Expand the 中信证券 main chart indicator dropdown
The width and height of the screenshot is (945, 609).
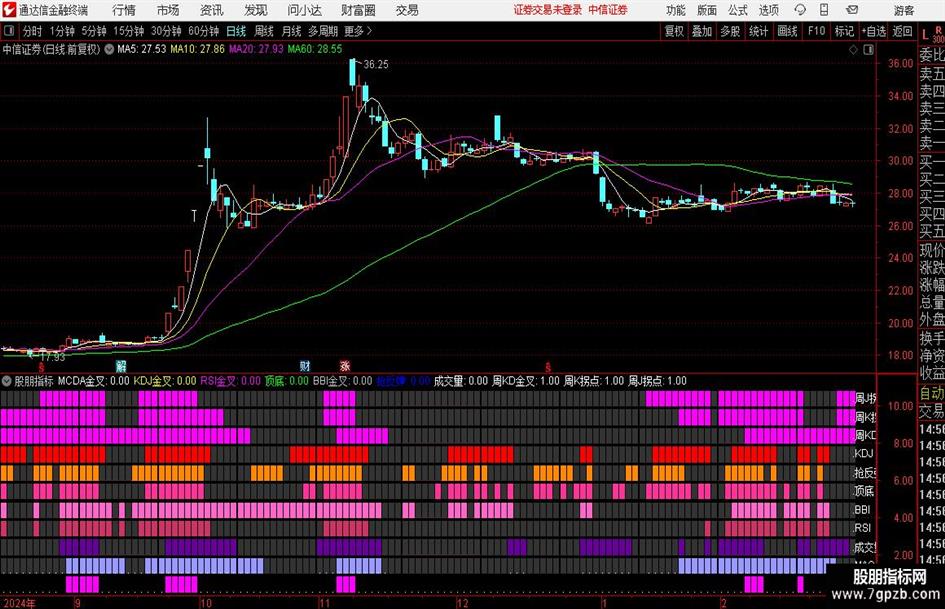coord(109,49)
